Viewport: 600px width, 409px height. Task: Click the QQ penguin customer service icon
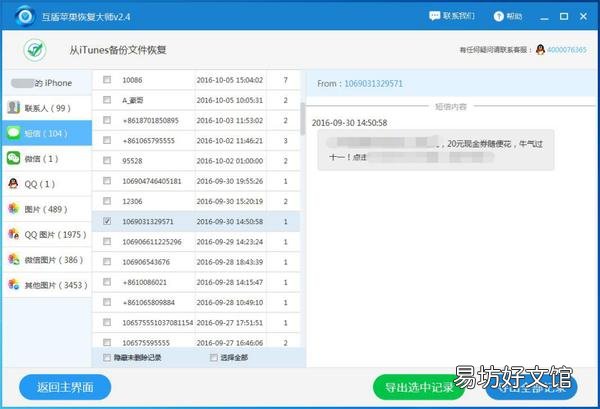(x=540, y=50)
